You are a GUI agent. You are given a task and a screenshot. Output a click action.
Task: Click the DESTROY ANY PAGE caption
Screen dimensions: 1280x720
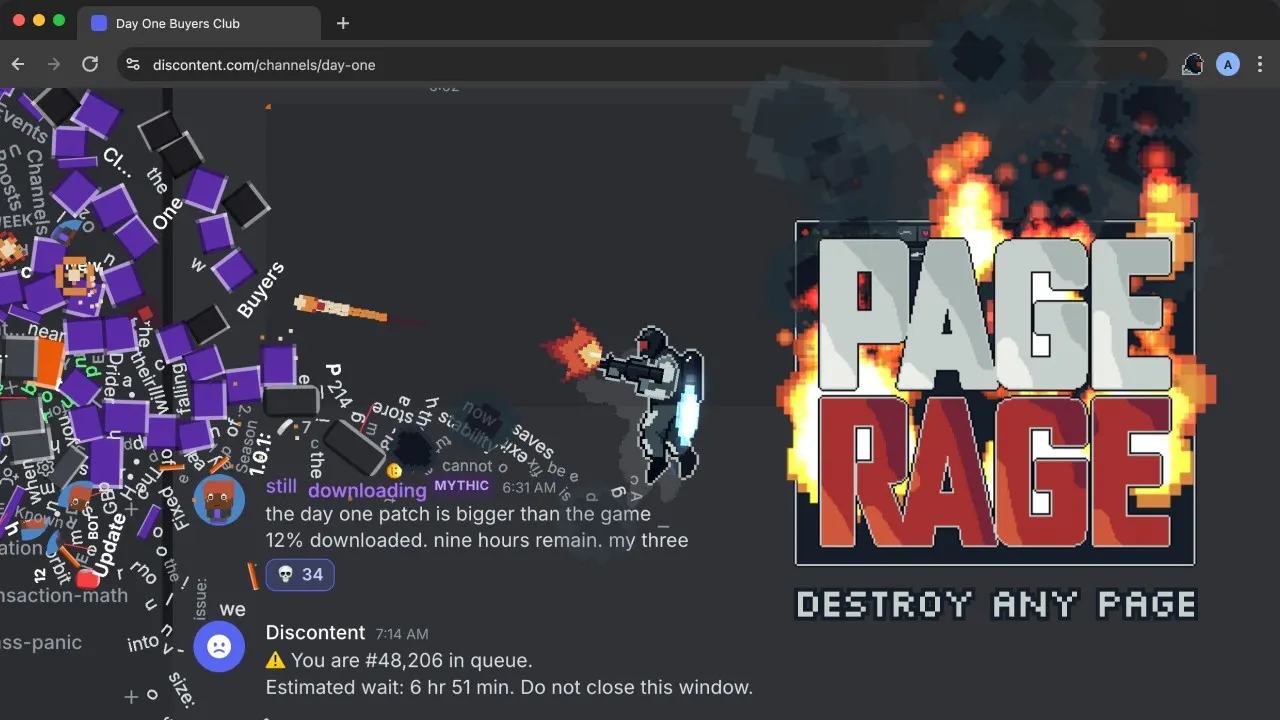[996, 604]
